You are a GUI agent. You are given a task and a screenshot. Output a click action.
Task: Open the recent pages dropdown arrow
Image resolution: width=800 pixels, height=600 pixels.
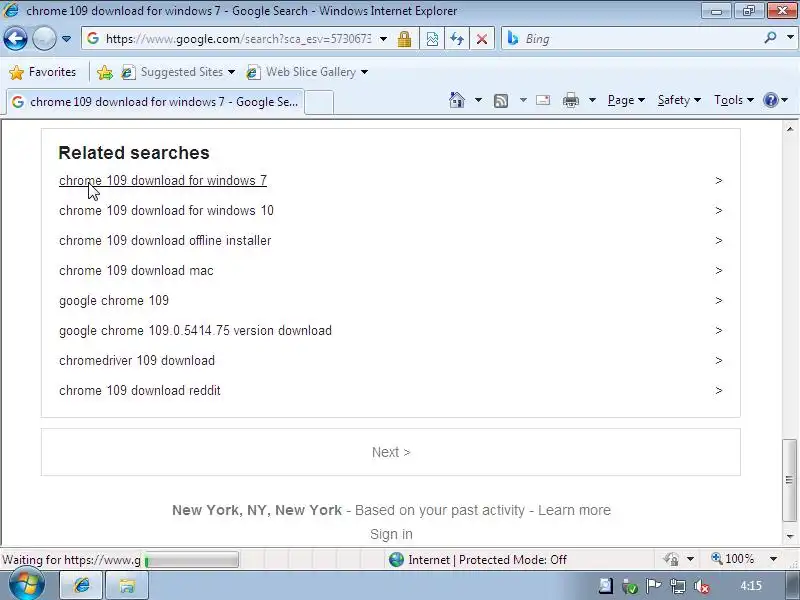[66, 39]
